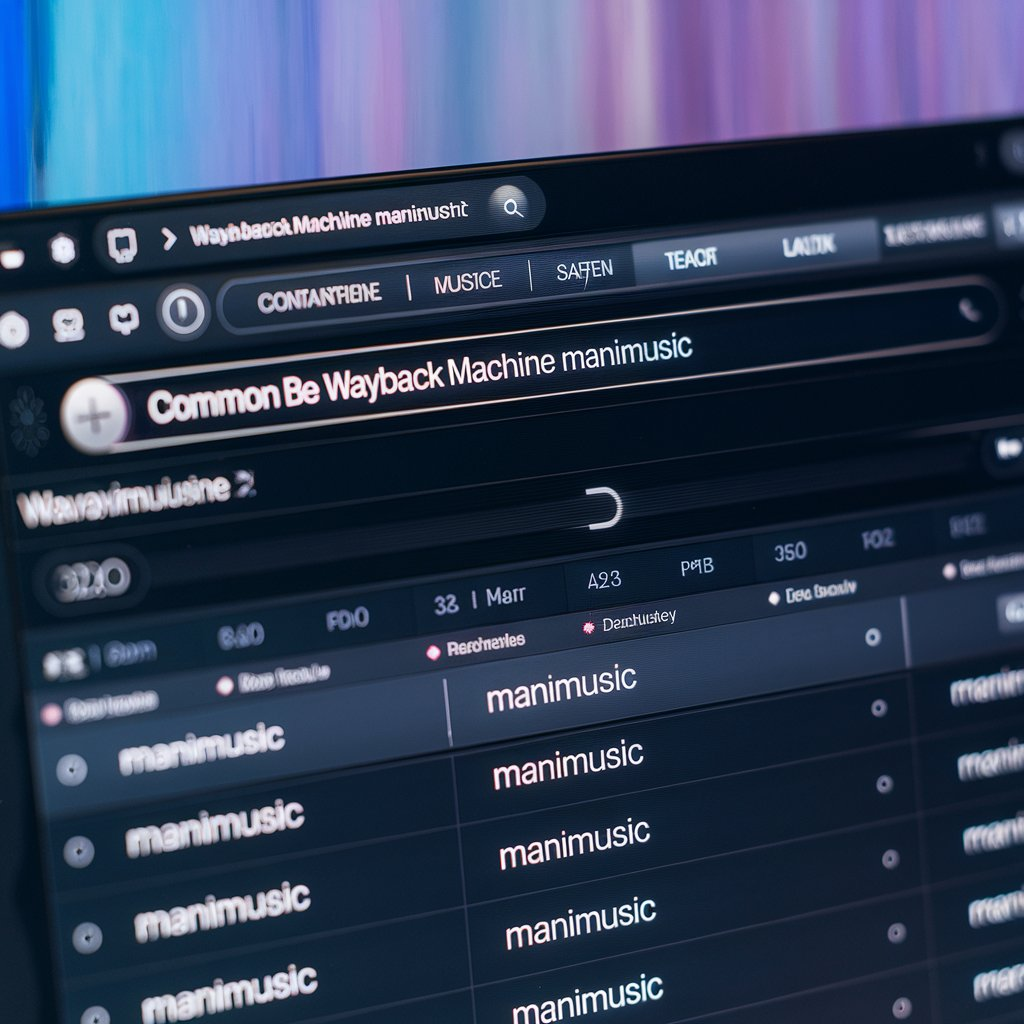Select the SAFTEN tab

click(584, 270)
